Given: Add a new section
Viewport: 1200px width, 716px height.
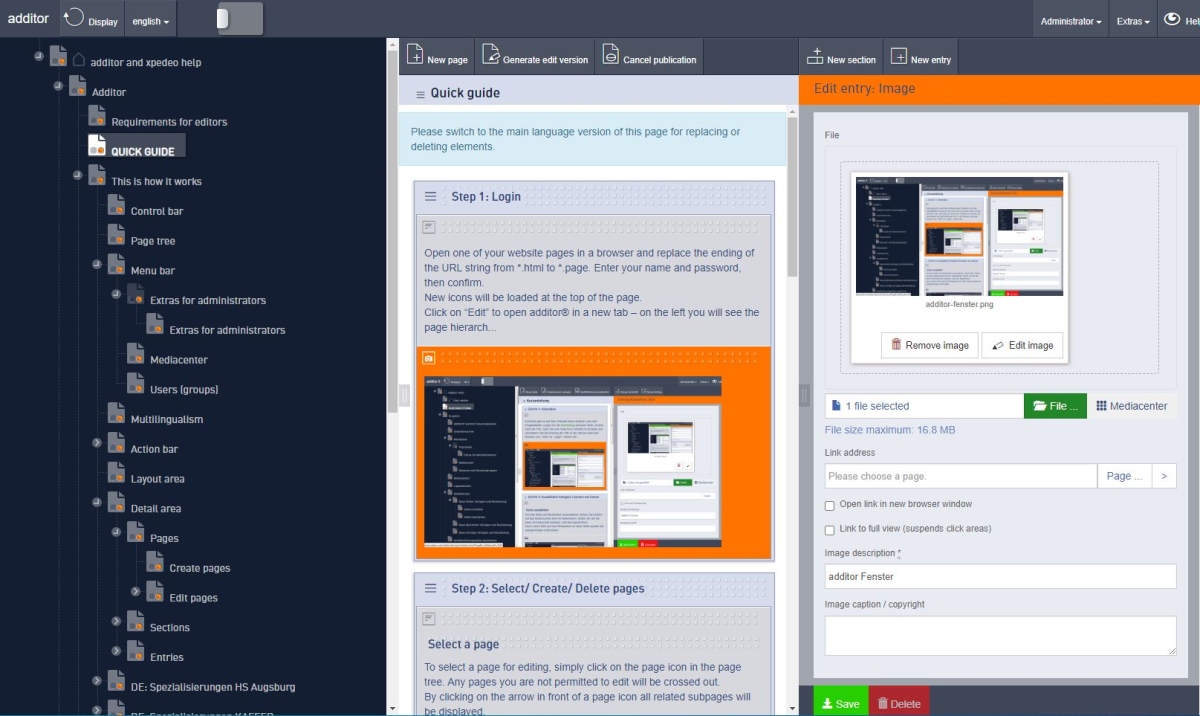Looking at the screenshot, I should click(841, 56).
